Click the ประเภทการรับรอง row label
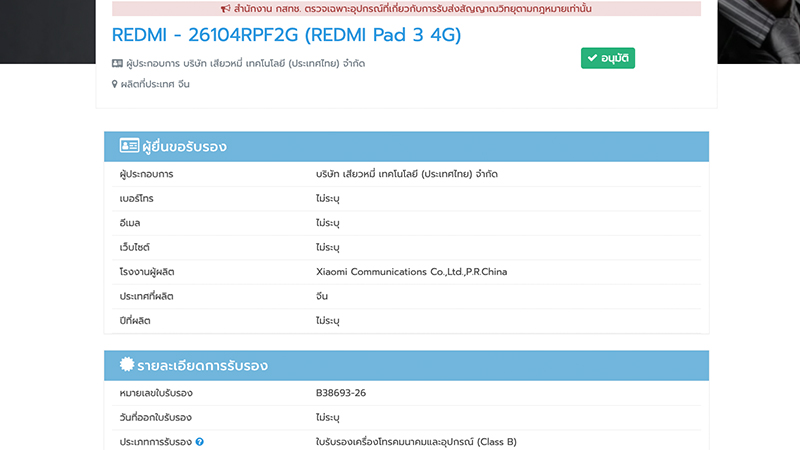Viewport: 800px width, 450px height. [156, 442]
